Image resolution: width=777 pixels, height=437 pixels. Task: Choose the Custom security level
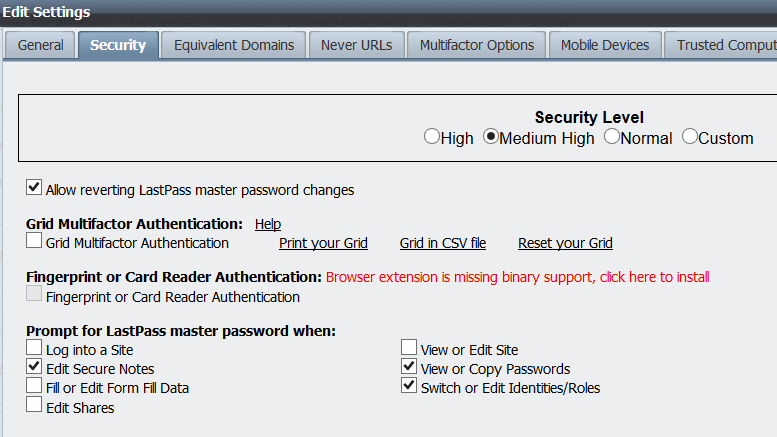pos(690,136)
